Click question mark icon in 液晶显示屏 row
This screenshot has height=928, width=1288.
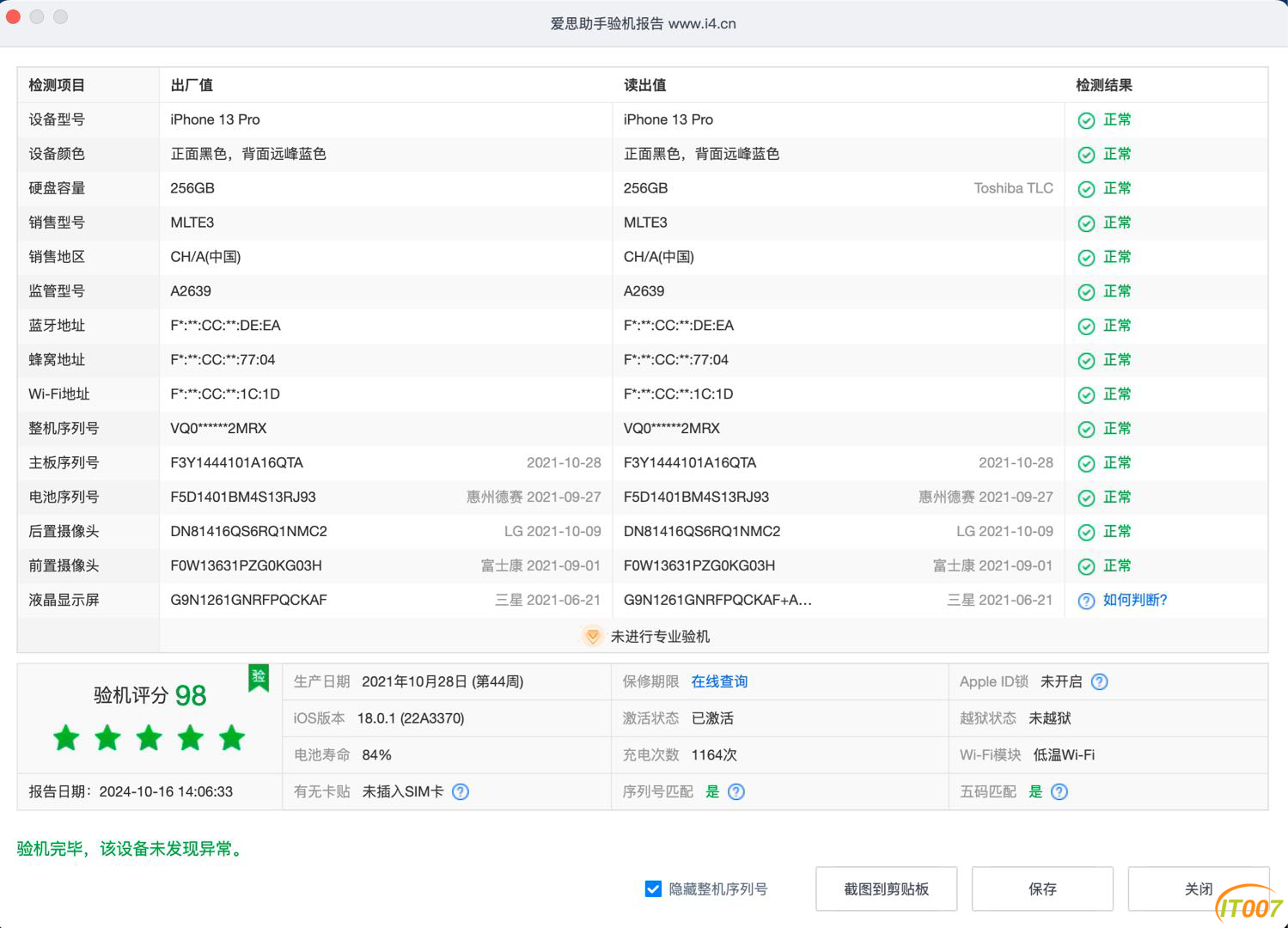pos(1086,601)
